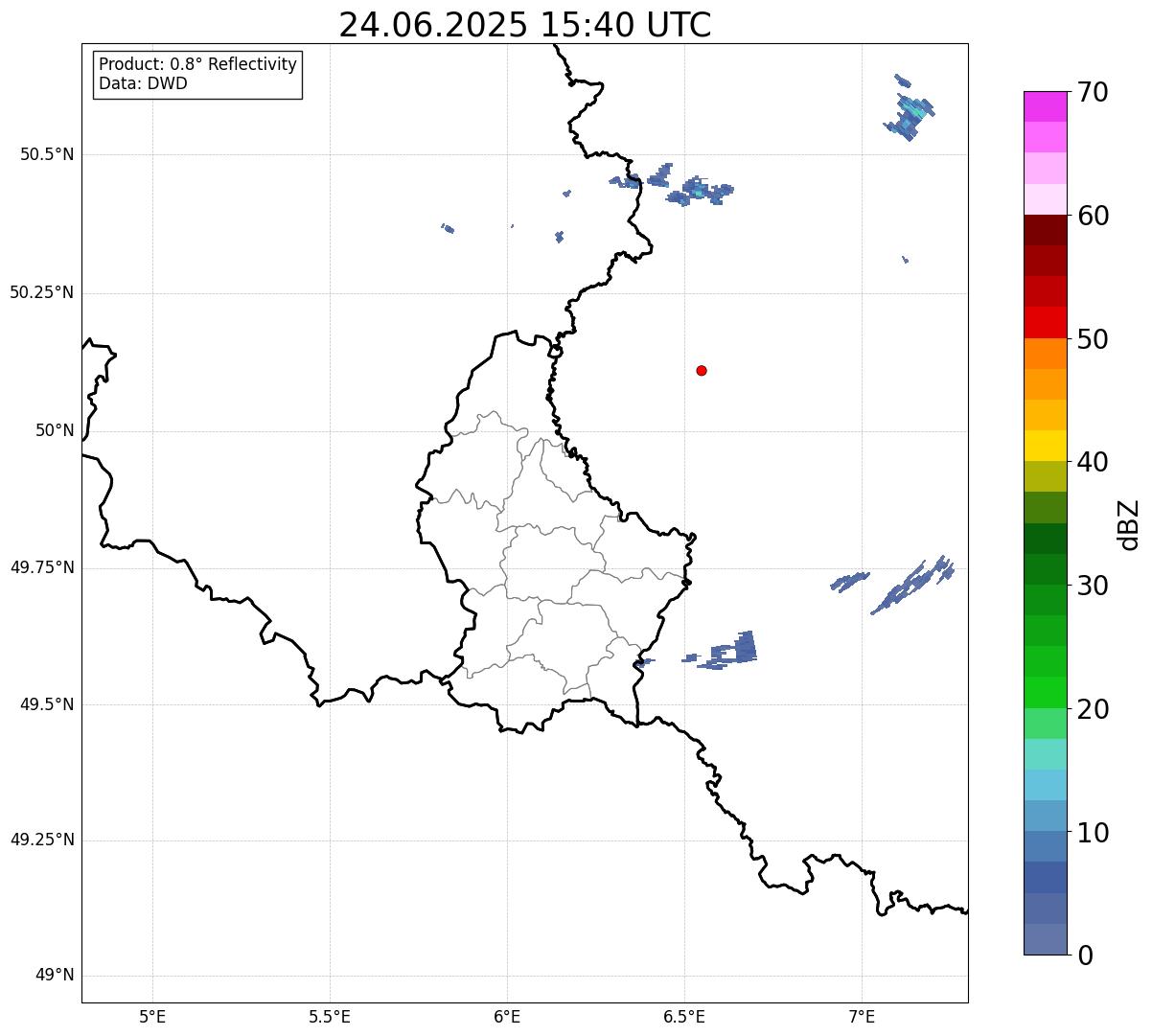Click the dark maroon swatch below 60 dBZ

click(1045, 230)
